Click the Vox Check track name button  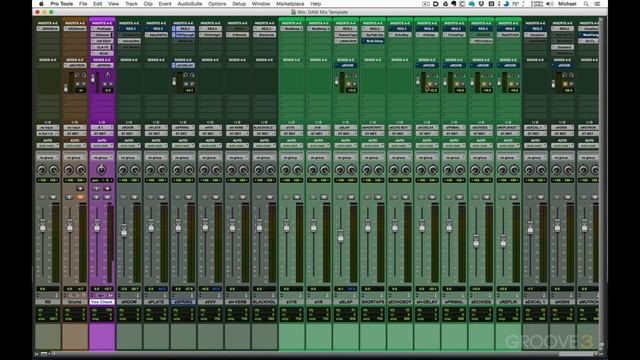[101, 302]
